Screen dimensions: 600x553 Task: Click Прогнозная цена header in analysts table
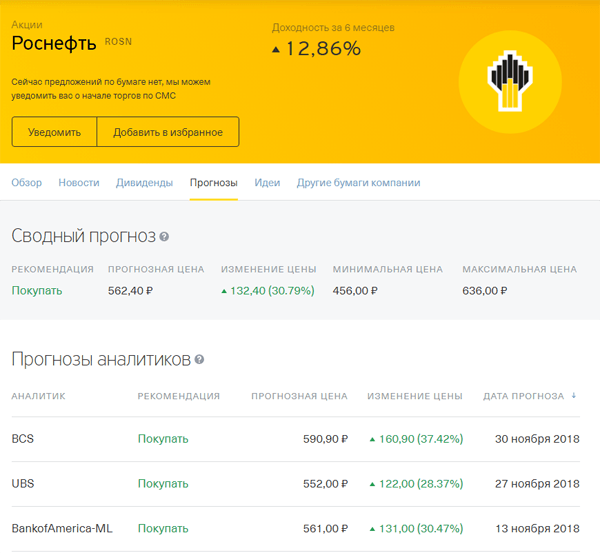click(x=299, y=396)
